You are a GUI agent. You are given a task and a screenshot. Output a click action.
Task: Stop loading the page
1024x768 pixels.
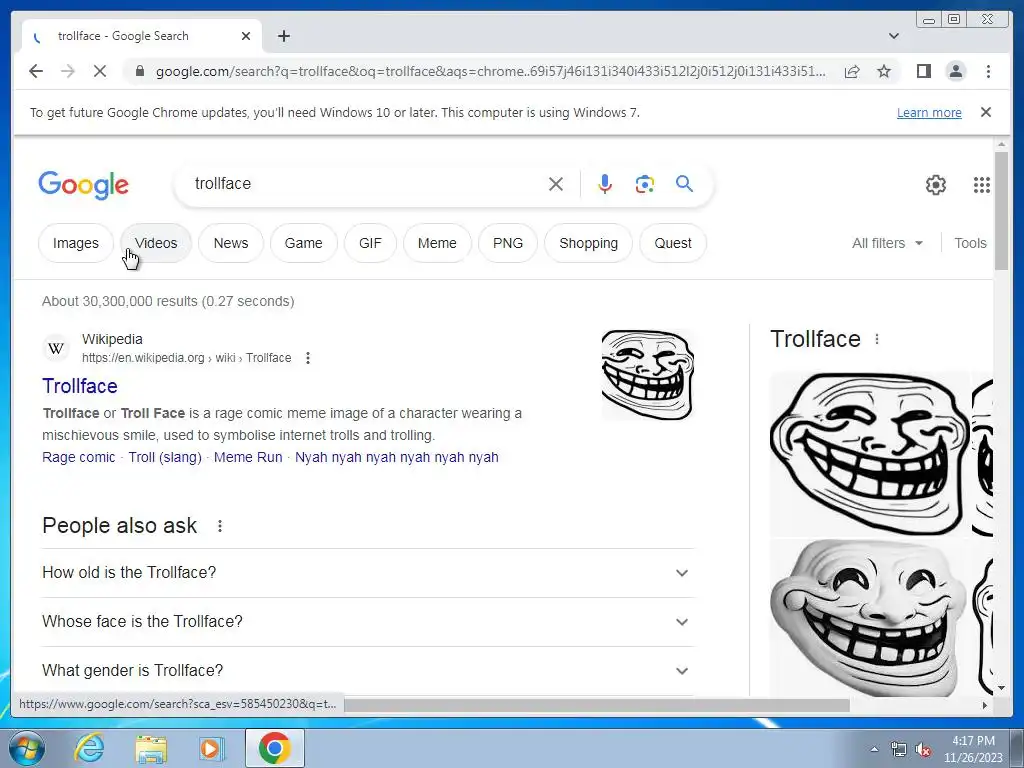pyautogui.click(x=100, y=71)
